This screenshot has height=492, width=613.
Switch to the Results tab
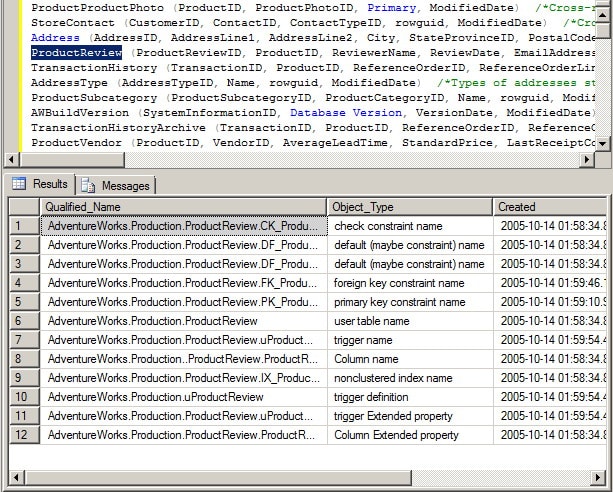click(39, 184)
